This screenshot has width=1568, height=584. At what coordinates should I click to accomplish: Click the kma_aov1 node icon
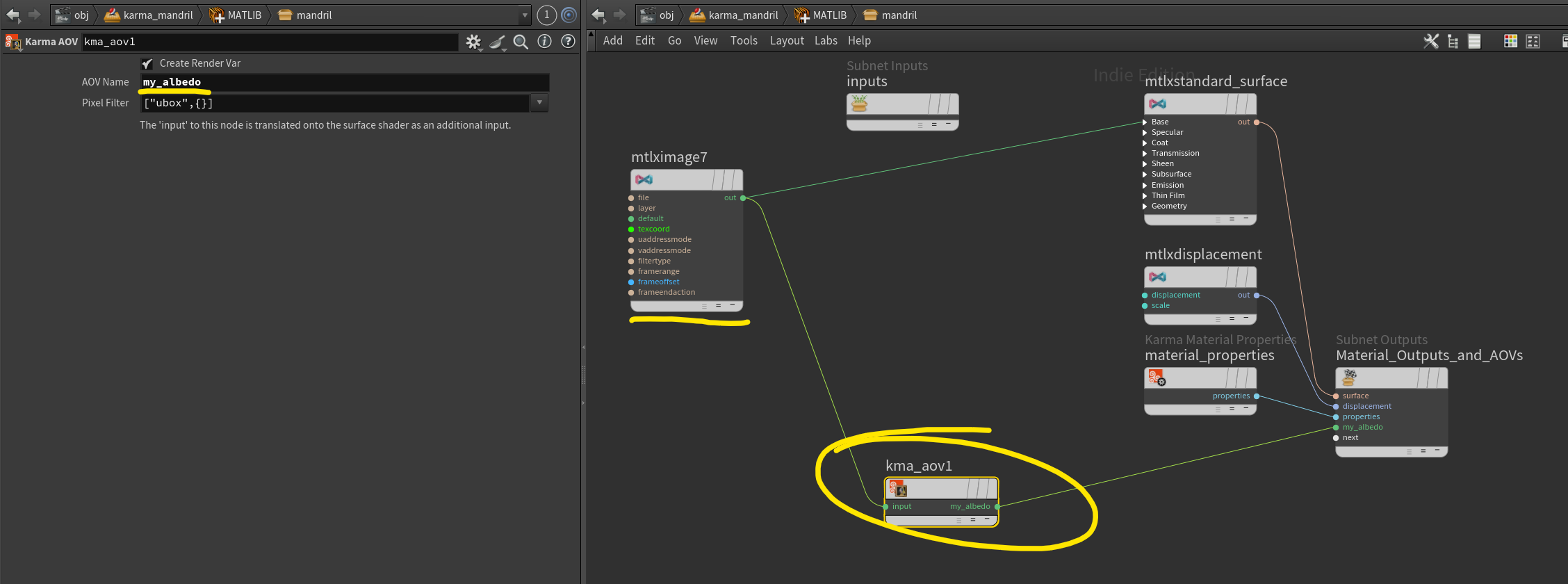point(897,488)
